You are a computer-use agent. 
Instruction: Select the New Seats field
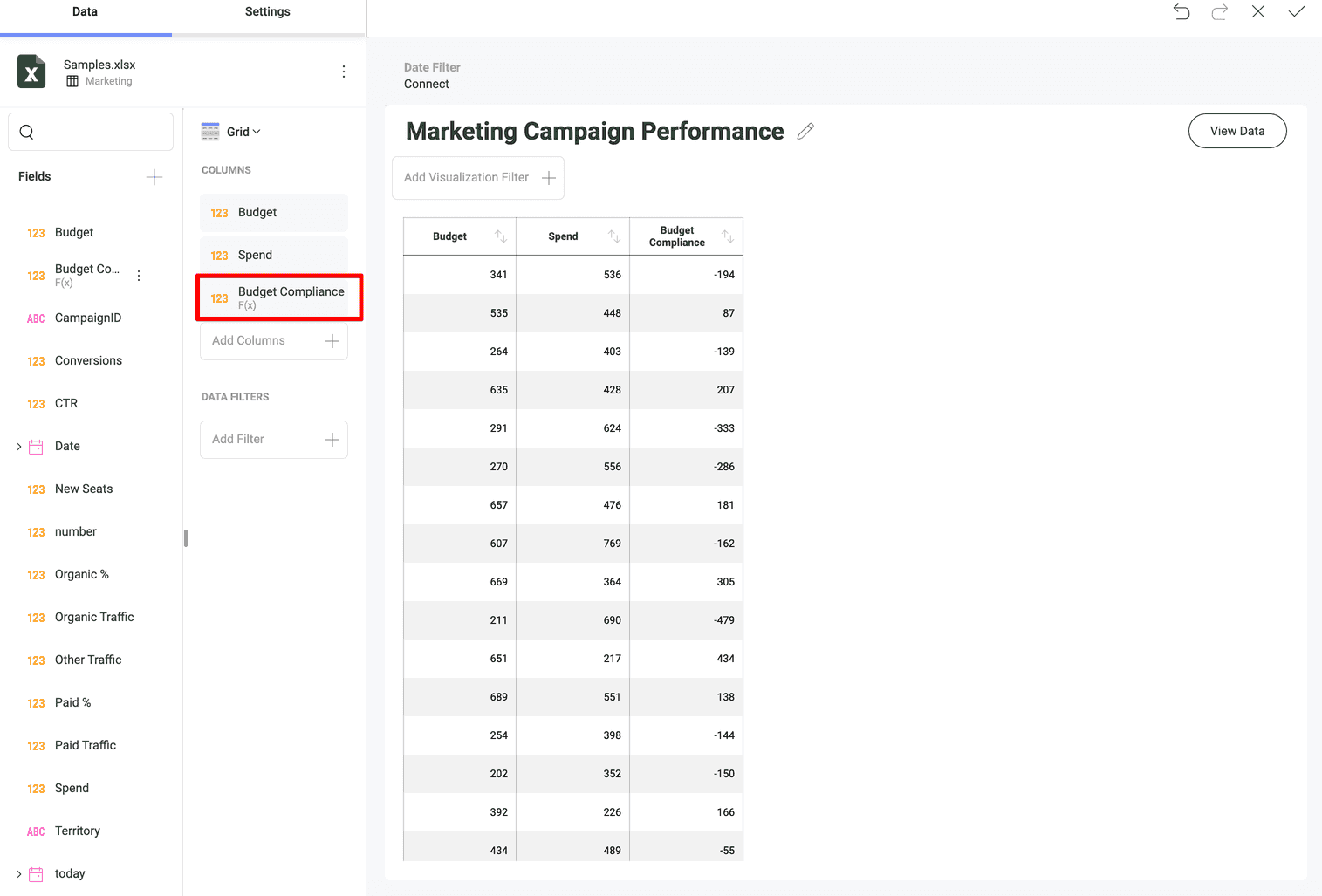84,489
